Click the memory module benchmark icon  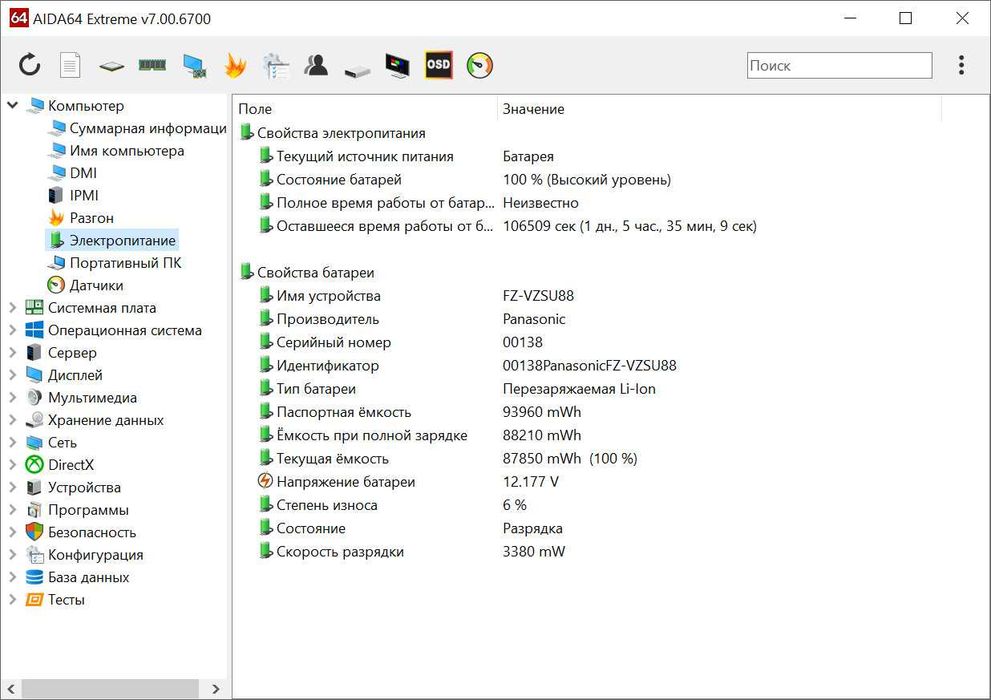(x=152, y=66)
